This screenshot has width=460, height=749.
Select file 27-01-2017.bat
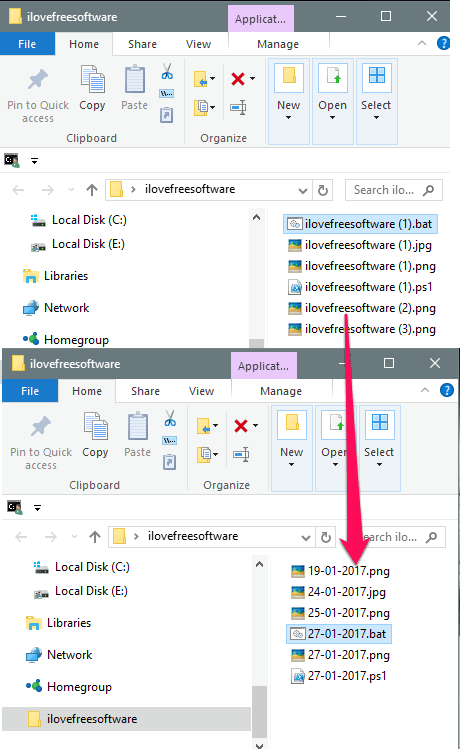[x=339, y=634]
